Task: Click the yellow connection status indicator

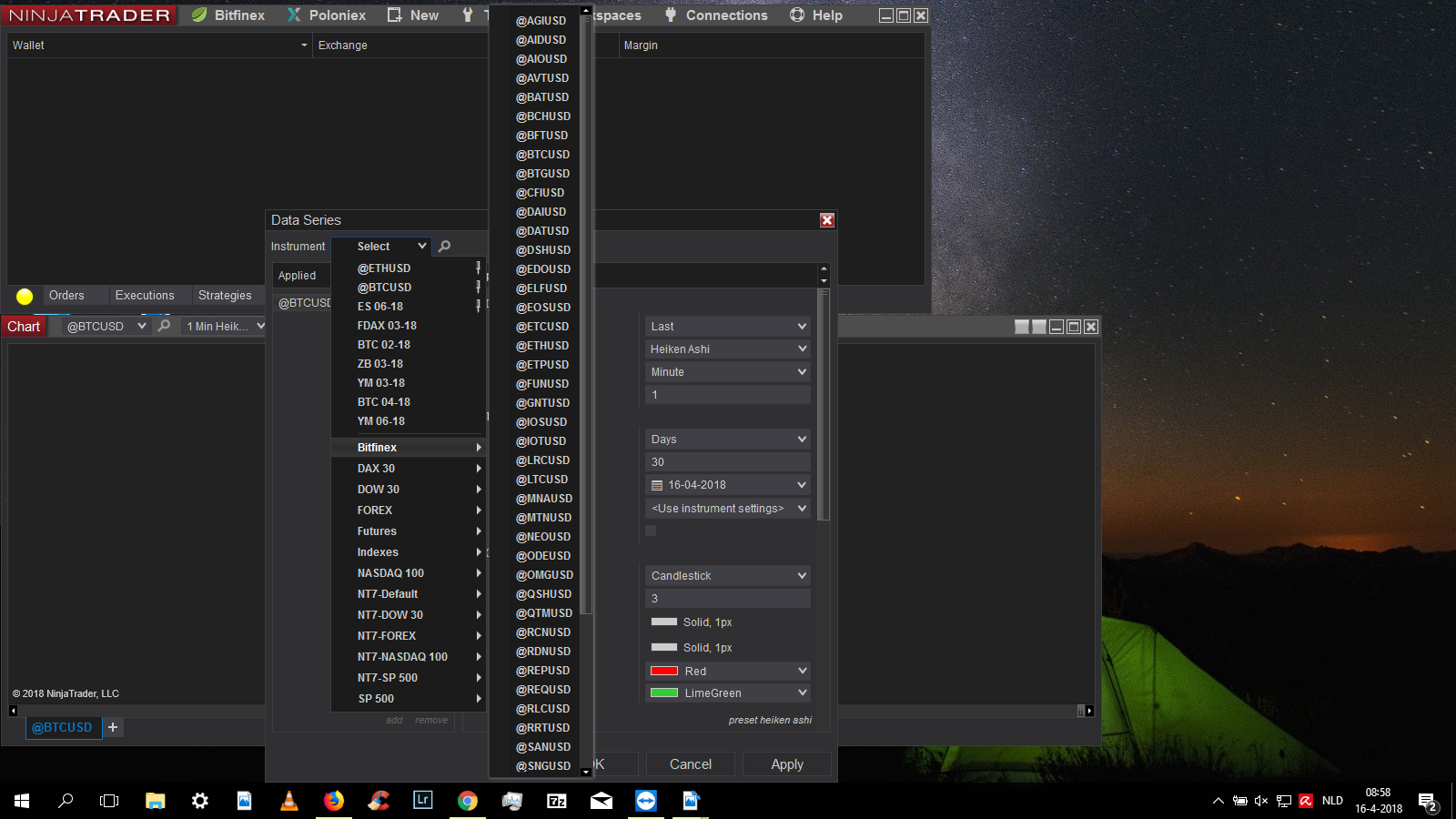Action: [x=25, y=296]
